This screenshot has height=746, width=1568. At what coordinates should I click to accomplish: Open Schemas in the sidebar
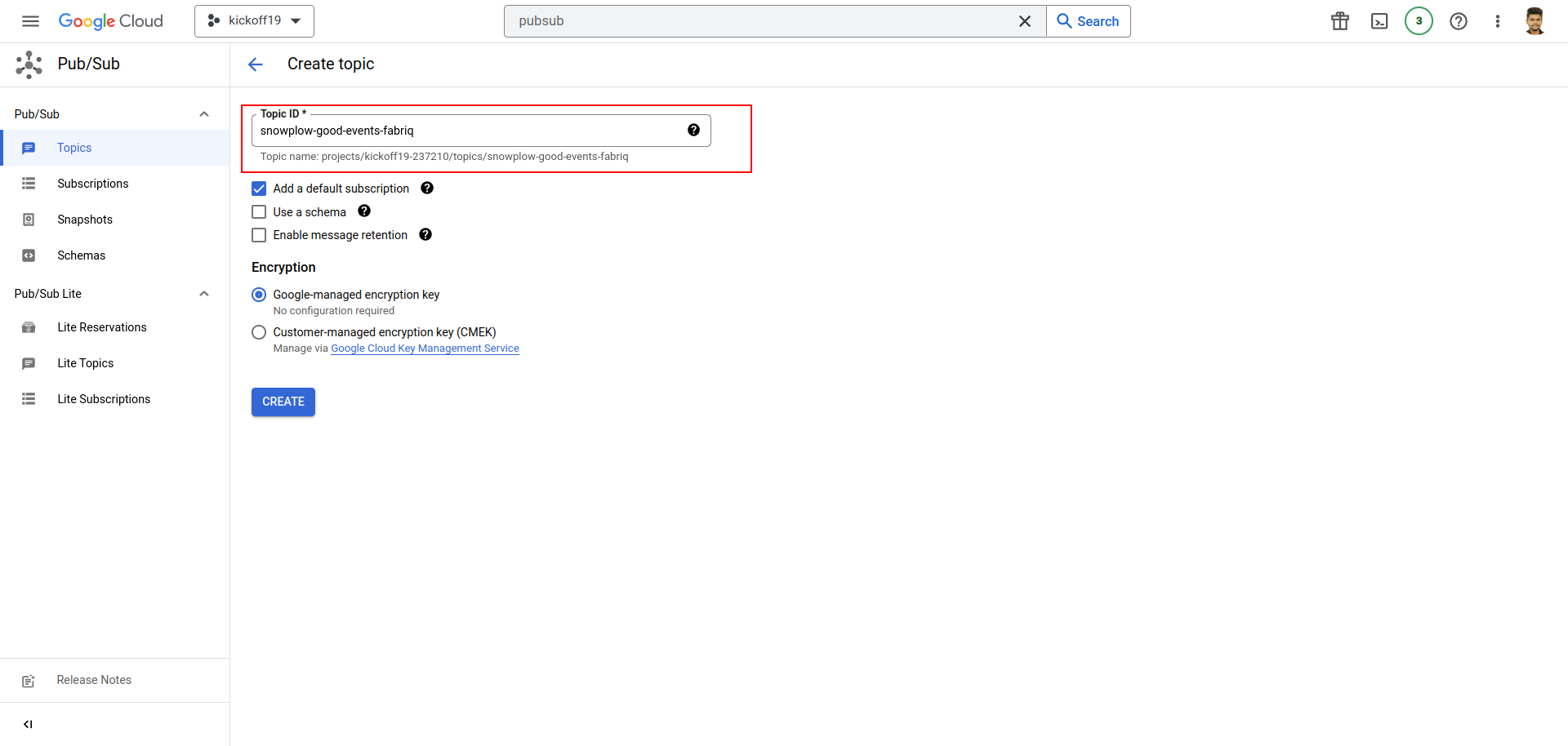point(115,255)
